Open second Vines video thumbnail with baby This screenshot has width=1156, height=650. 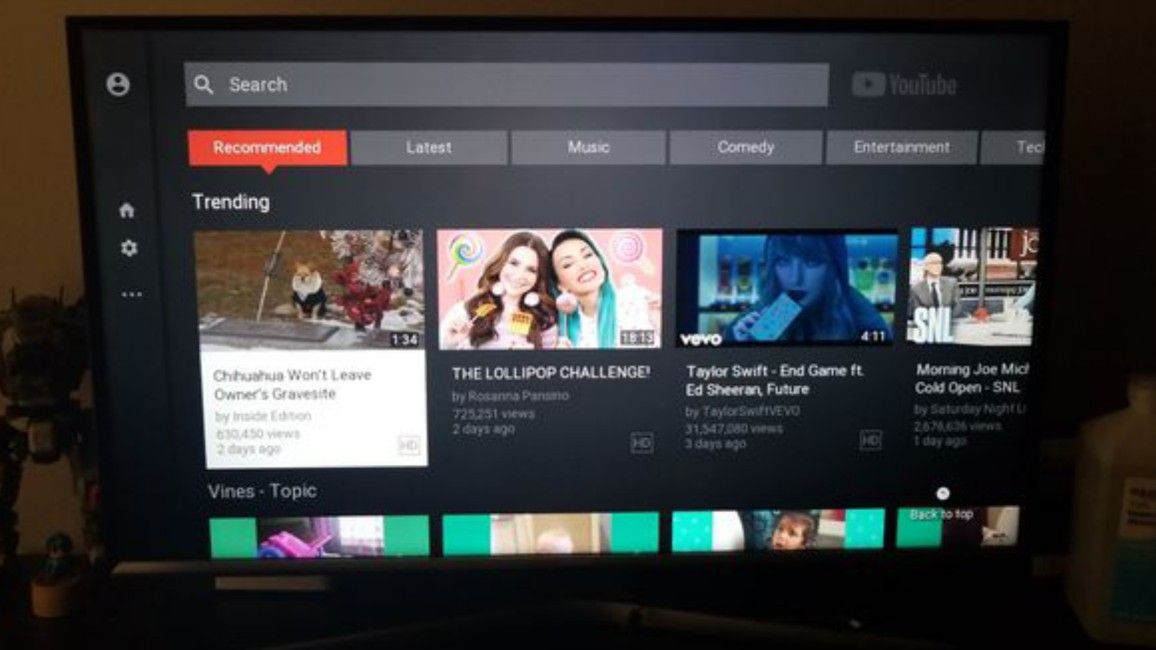click(550, 533)
